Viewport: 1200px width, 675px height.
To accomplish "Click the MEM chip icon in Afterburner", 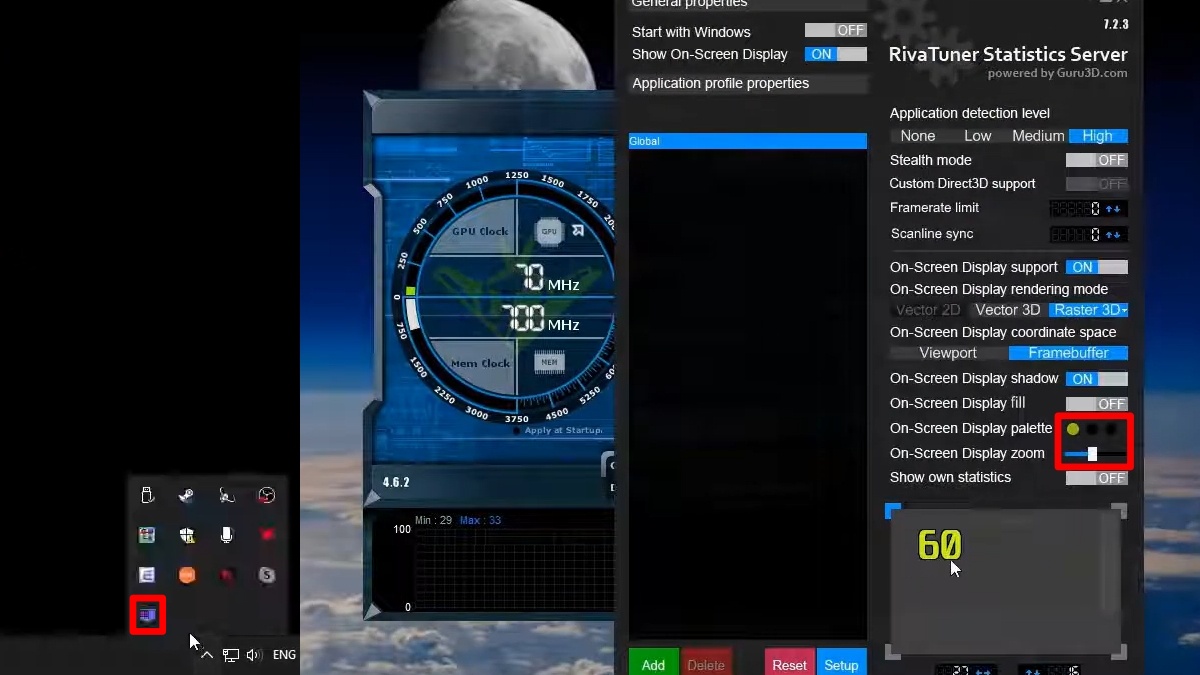I will (549, 362).
